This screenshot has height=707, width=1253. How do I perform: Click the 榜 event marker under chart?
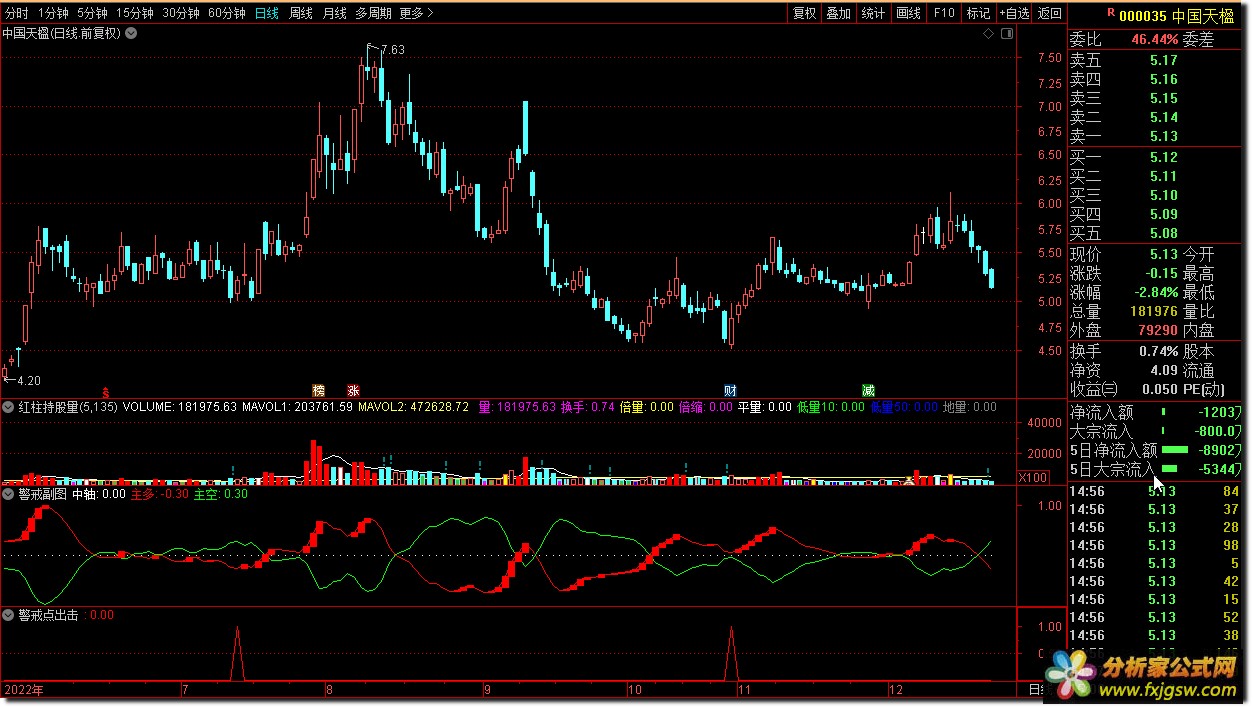point(319,390)
